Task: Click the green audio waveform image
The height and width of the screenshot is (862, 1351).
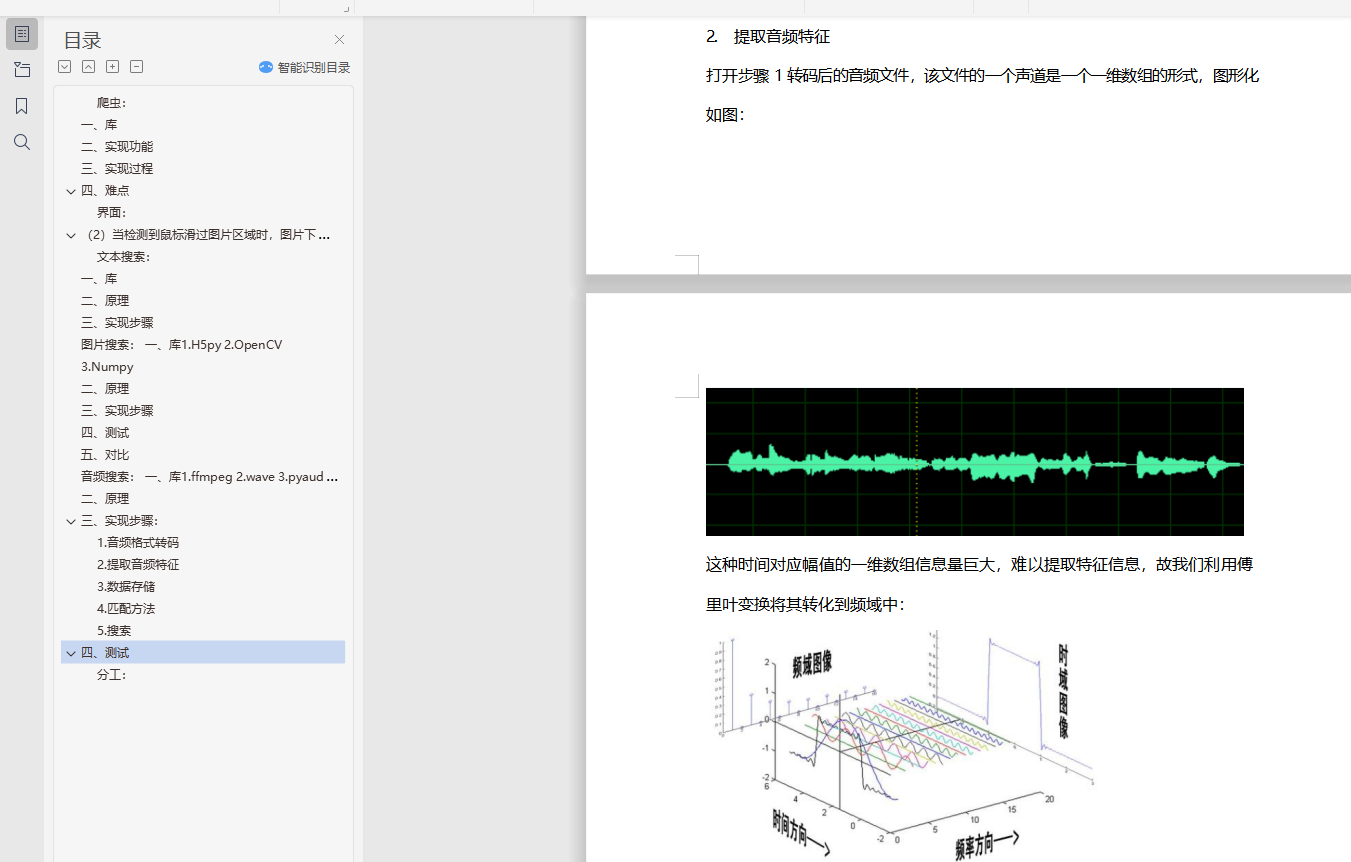Action: click(x=975, y=462)
